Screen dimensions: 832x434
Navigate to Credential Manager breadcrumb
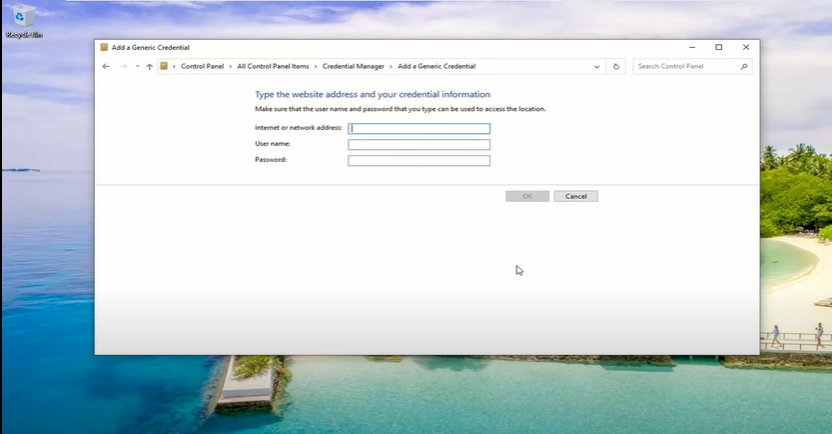pos(353,66)
